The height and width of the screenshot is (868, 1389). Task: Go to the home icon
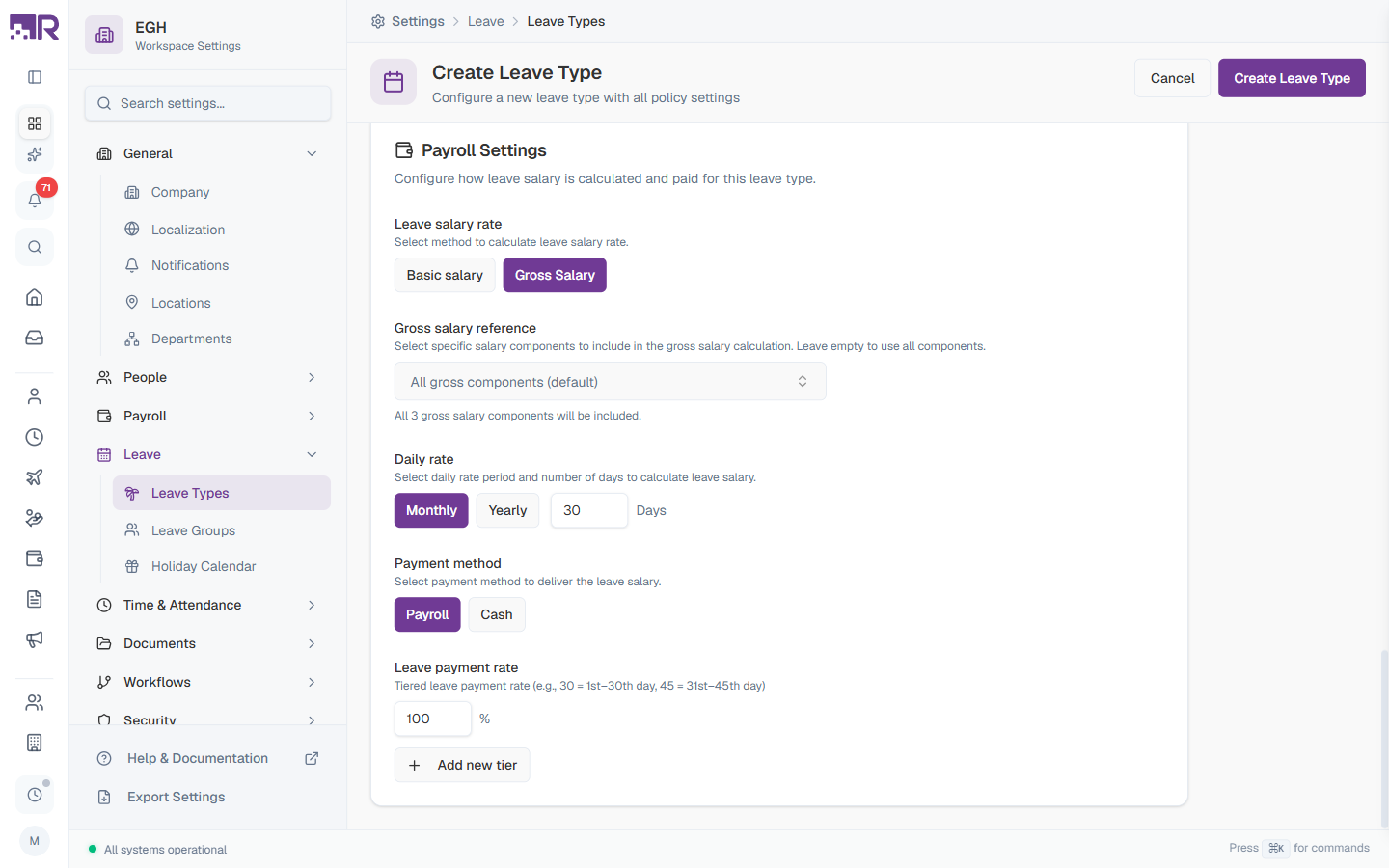pyautogui.click(x=35, y=297)
